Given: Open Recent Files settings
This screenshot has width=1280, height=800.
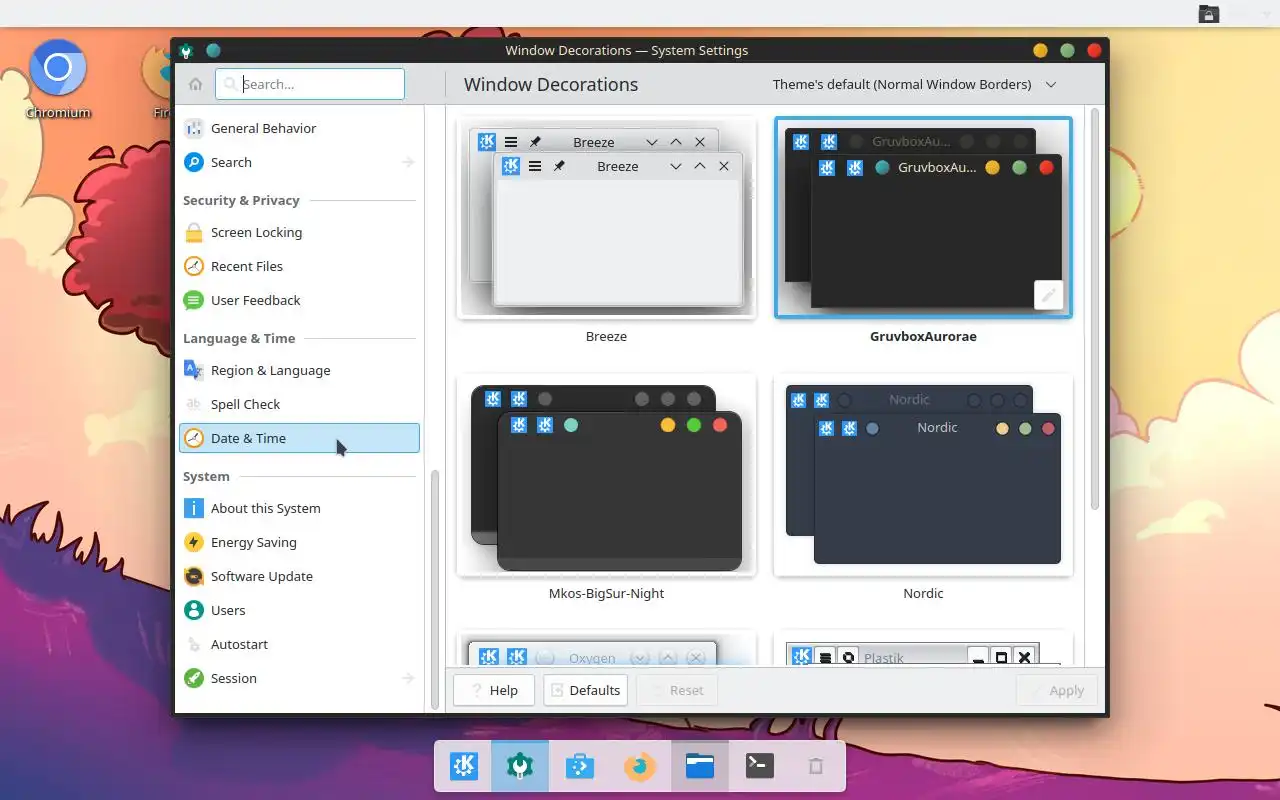Looking at the screenshot, I should pyautogui.click(x=299, y=266).
